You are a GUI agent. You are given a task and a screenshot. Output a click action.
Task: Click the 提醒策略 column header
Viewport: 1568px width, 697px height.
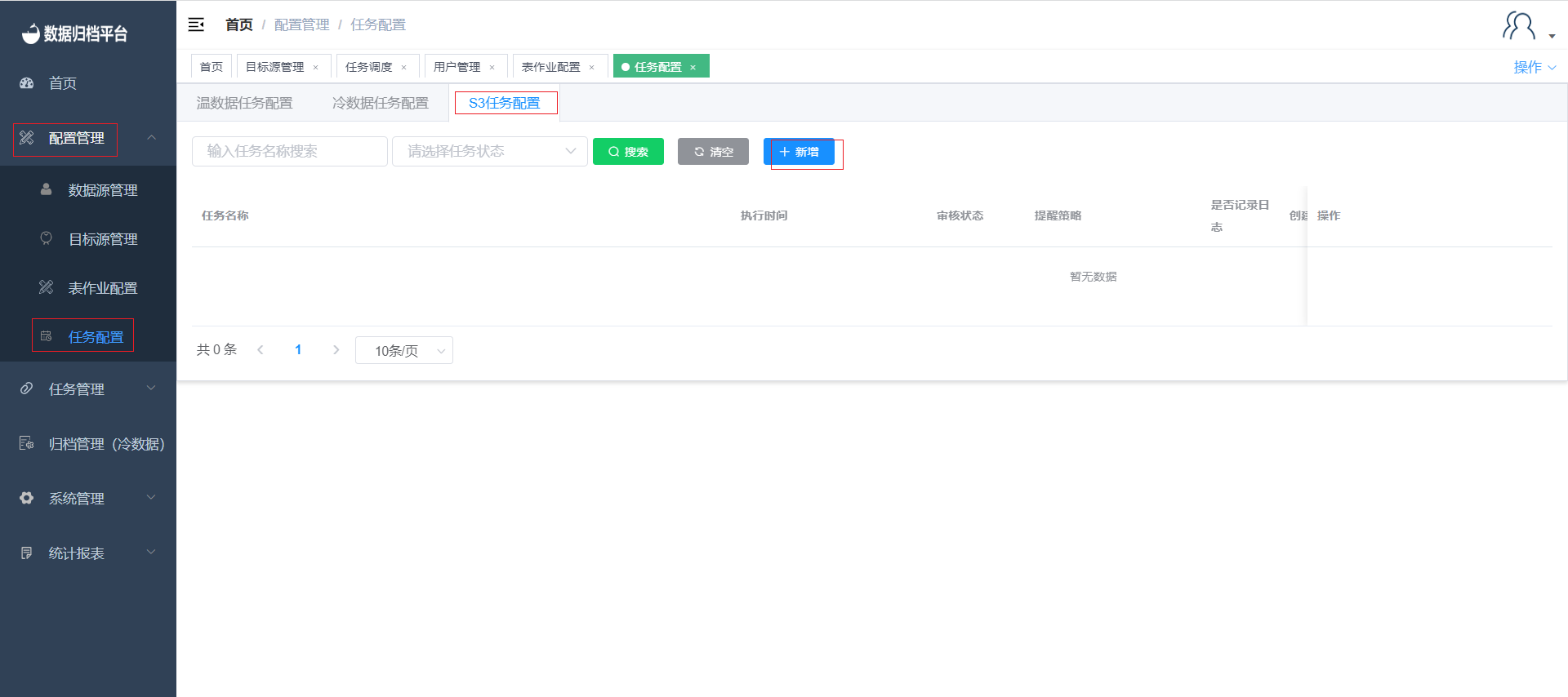click(x=1058, y=215)
